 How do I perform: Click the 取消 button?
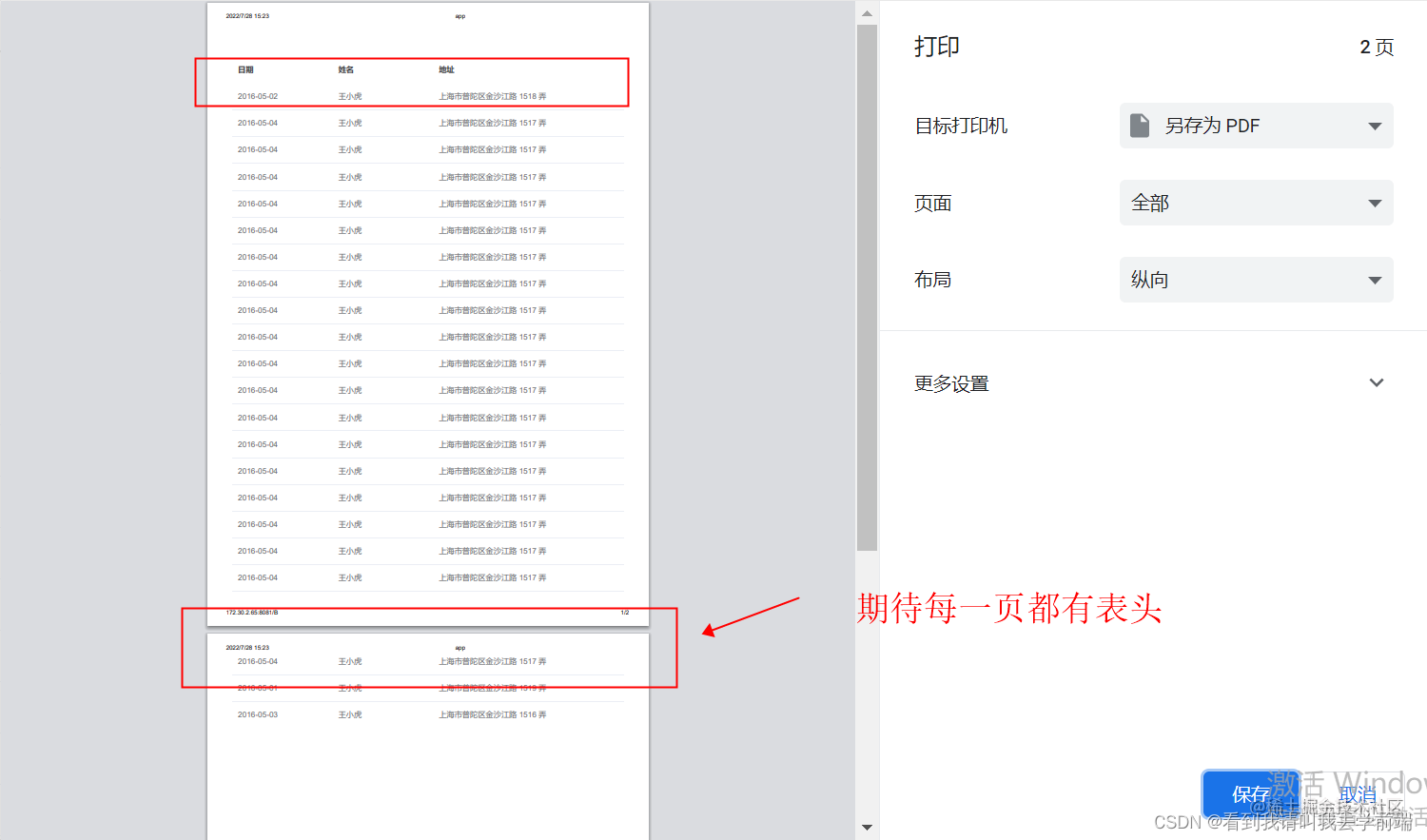tap(1358, 794)
